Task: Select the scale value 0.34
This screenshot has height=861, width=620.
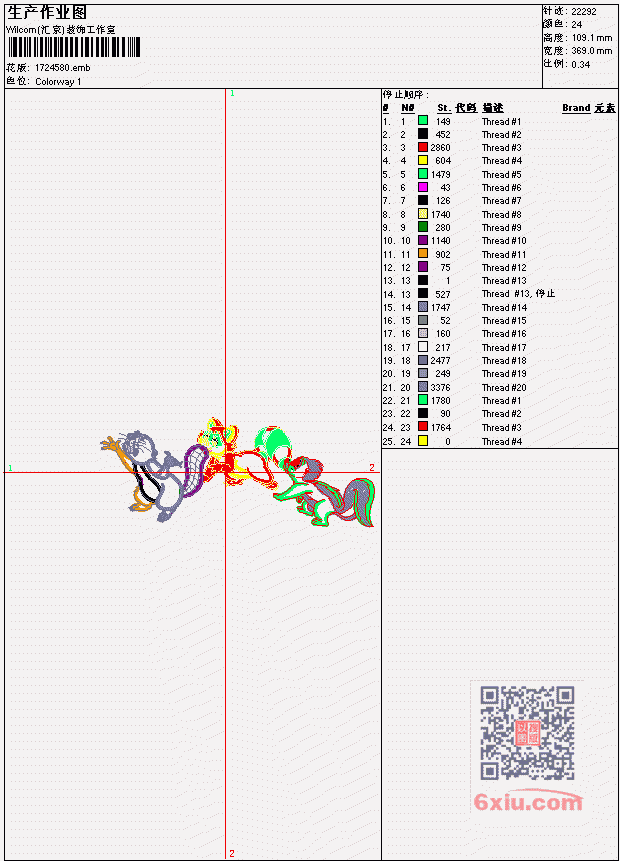Action: click(x=580, y=64)
